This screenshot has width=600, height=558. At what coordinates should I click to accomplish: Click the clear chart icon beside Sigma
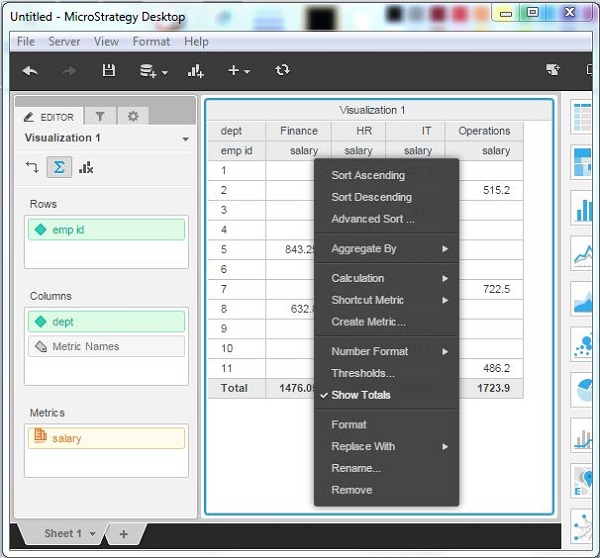(x=86, y=167)
